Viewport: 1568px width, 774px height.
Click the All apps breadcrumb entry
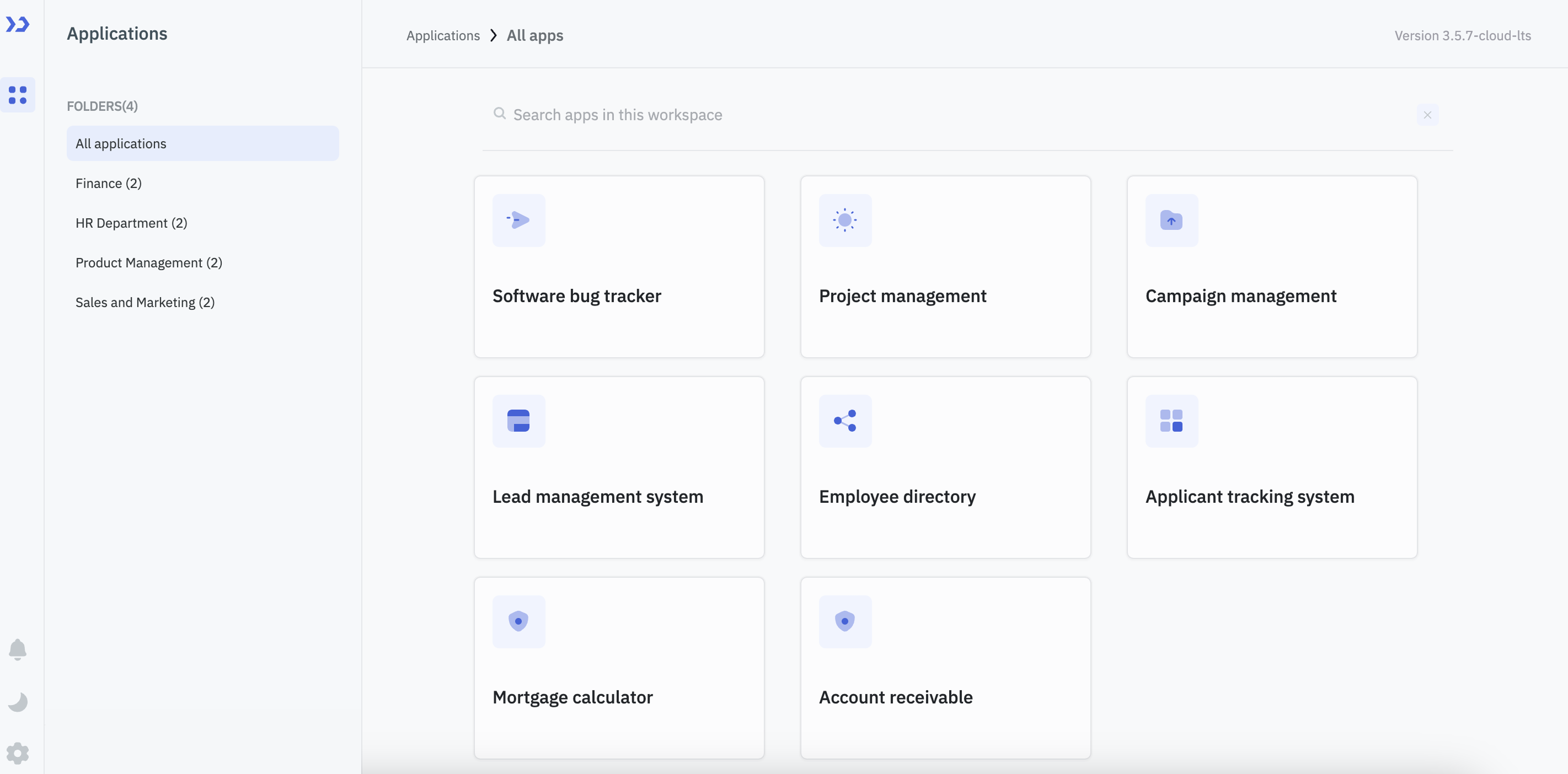(534, 35)
